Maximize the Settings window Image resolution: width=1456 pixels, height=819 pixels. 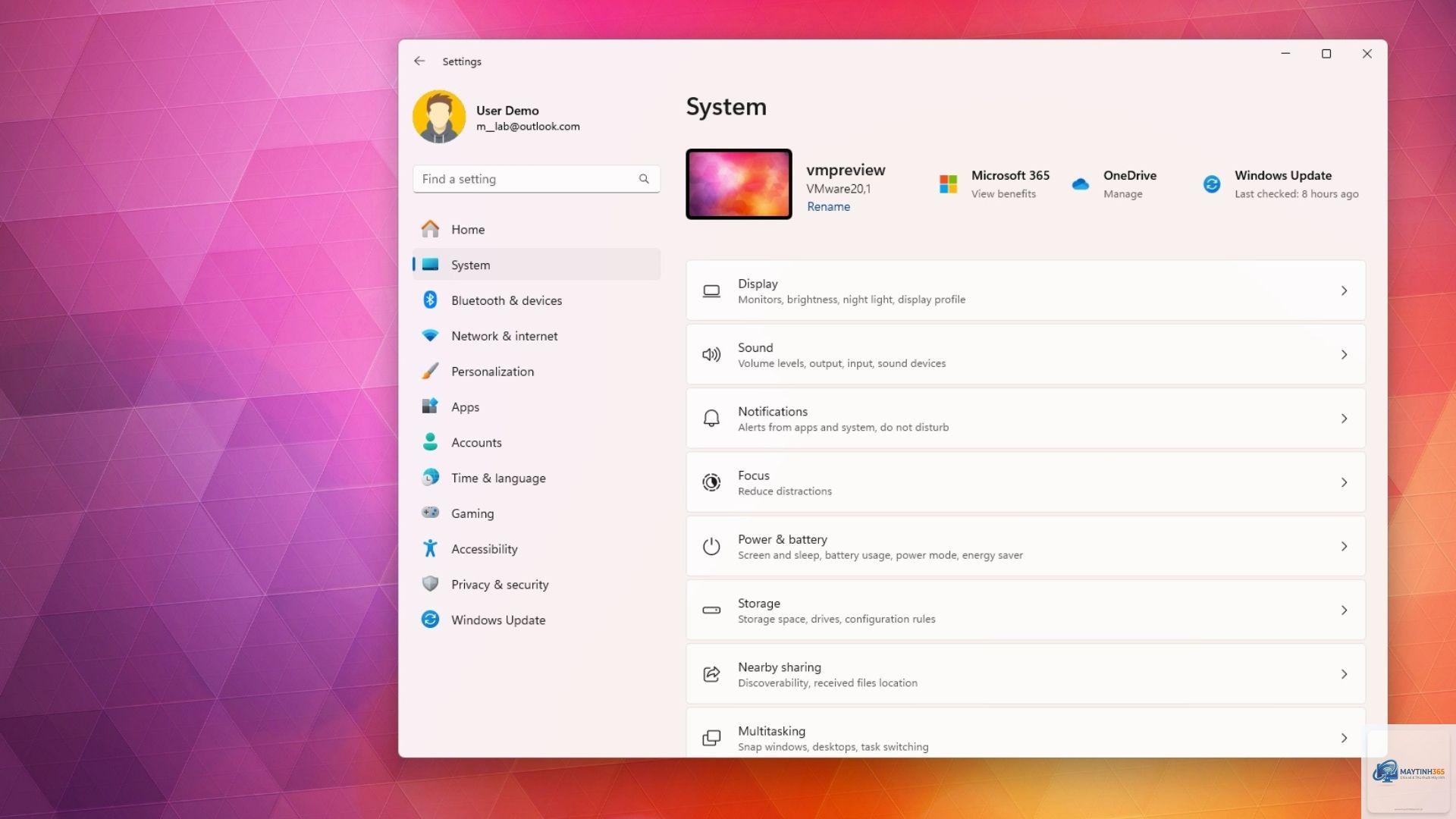pyautogui.click(x=1326, y=54)
